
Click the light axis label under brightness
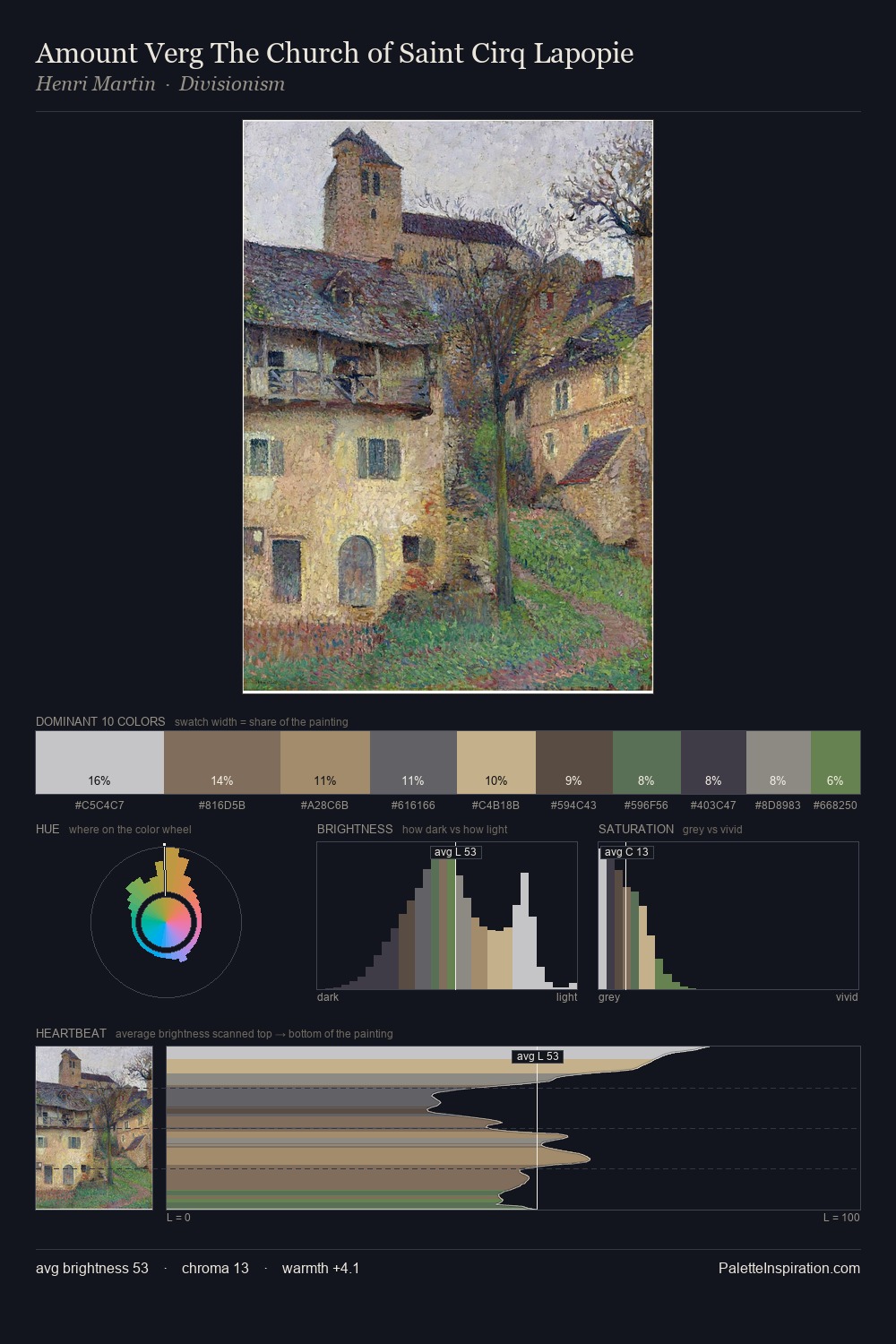[567, 997]
